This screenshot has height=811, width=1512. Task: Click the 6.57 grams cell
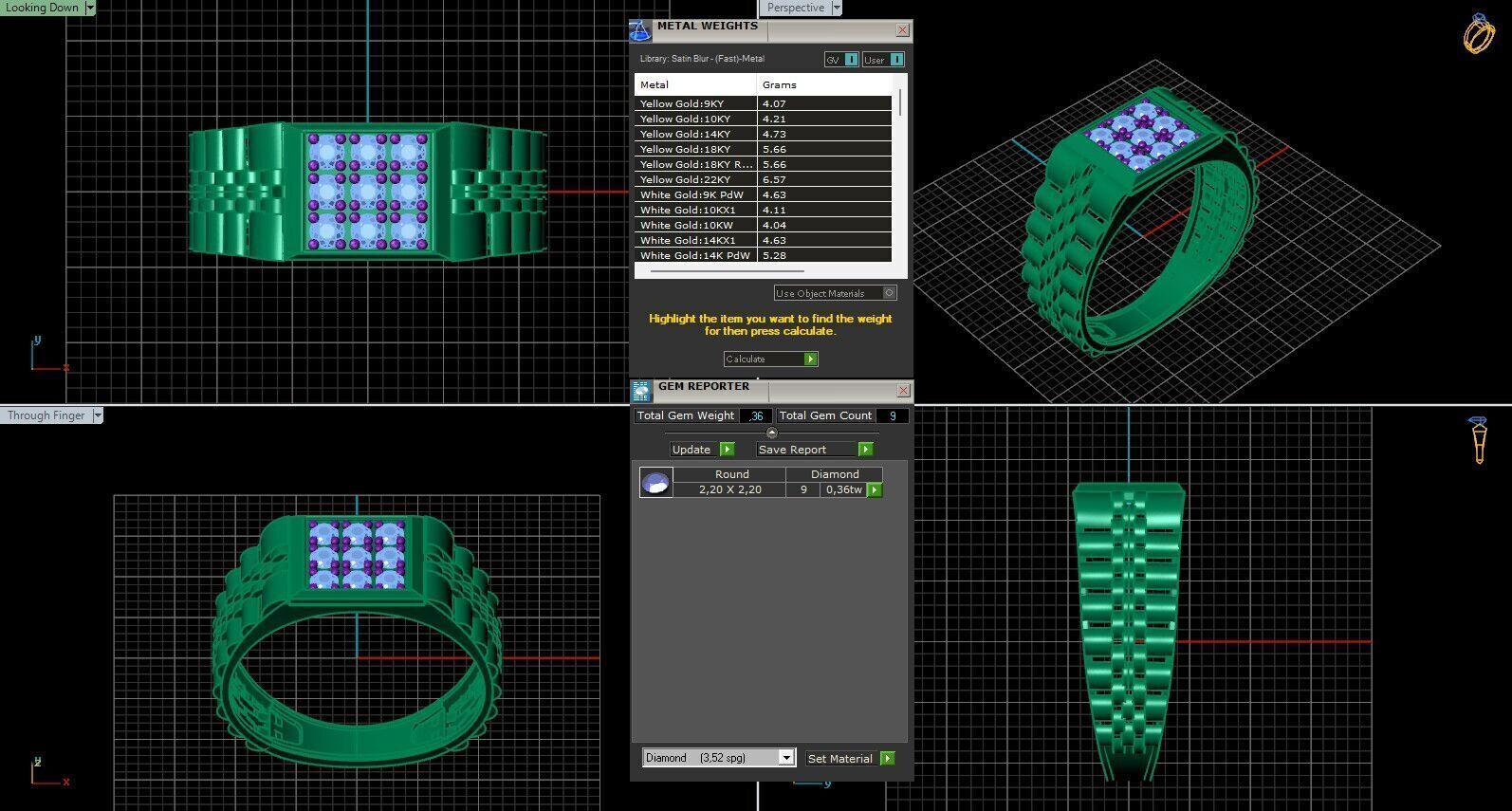(824, 179)
